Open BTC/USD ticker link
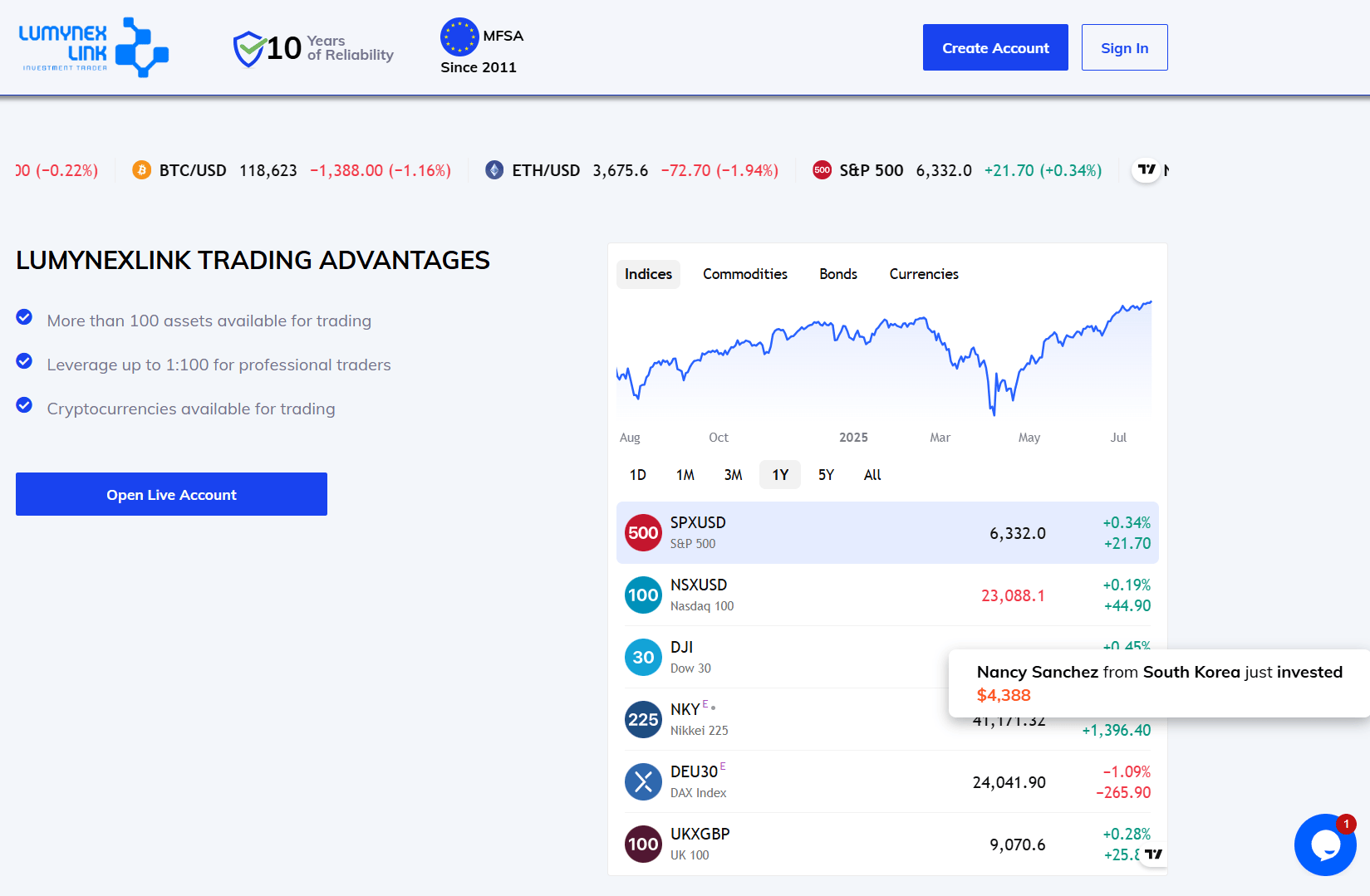 point(292,170)
